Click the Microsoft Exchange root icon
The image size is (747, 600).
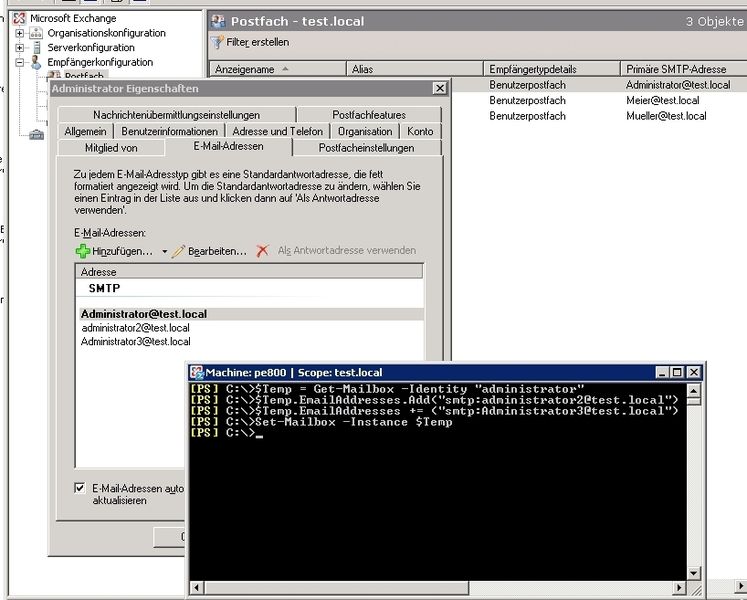pos(19,18)
